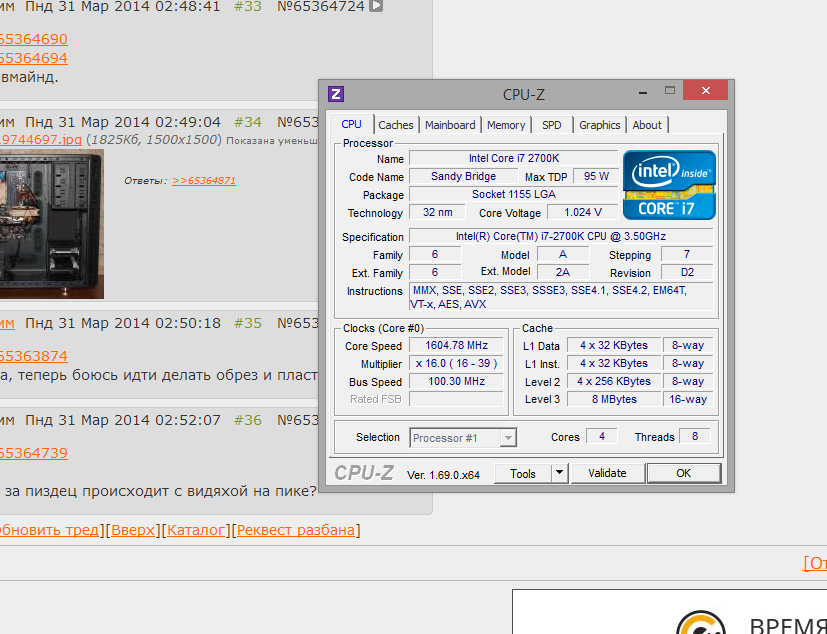The width and height of the screenshot is (827, 634).
Task: Click the Bus Speed value 100.30 MHz
Action: [x=456, y=381]
